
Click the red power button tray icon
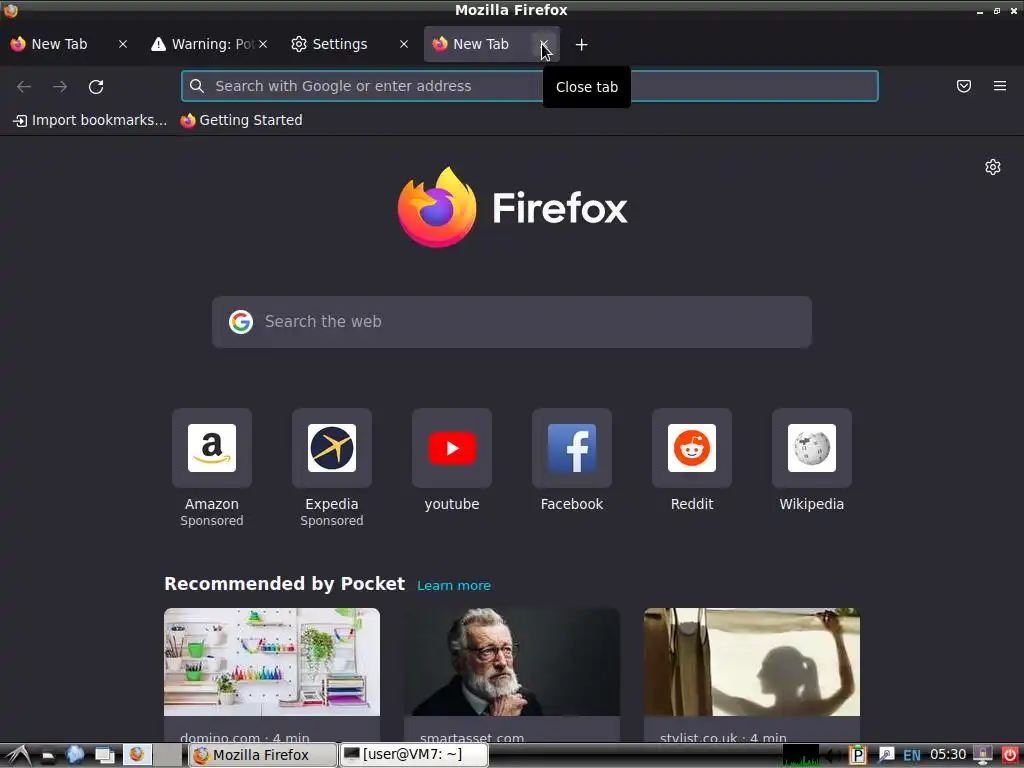1010,755
